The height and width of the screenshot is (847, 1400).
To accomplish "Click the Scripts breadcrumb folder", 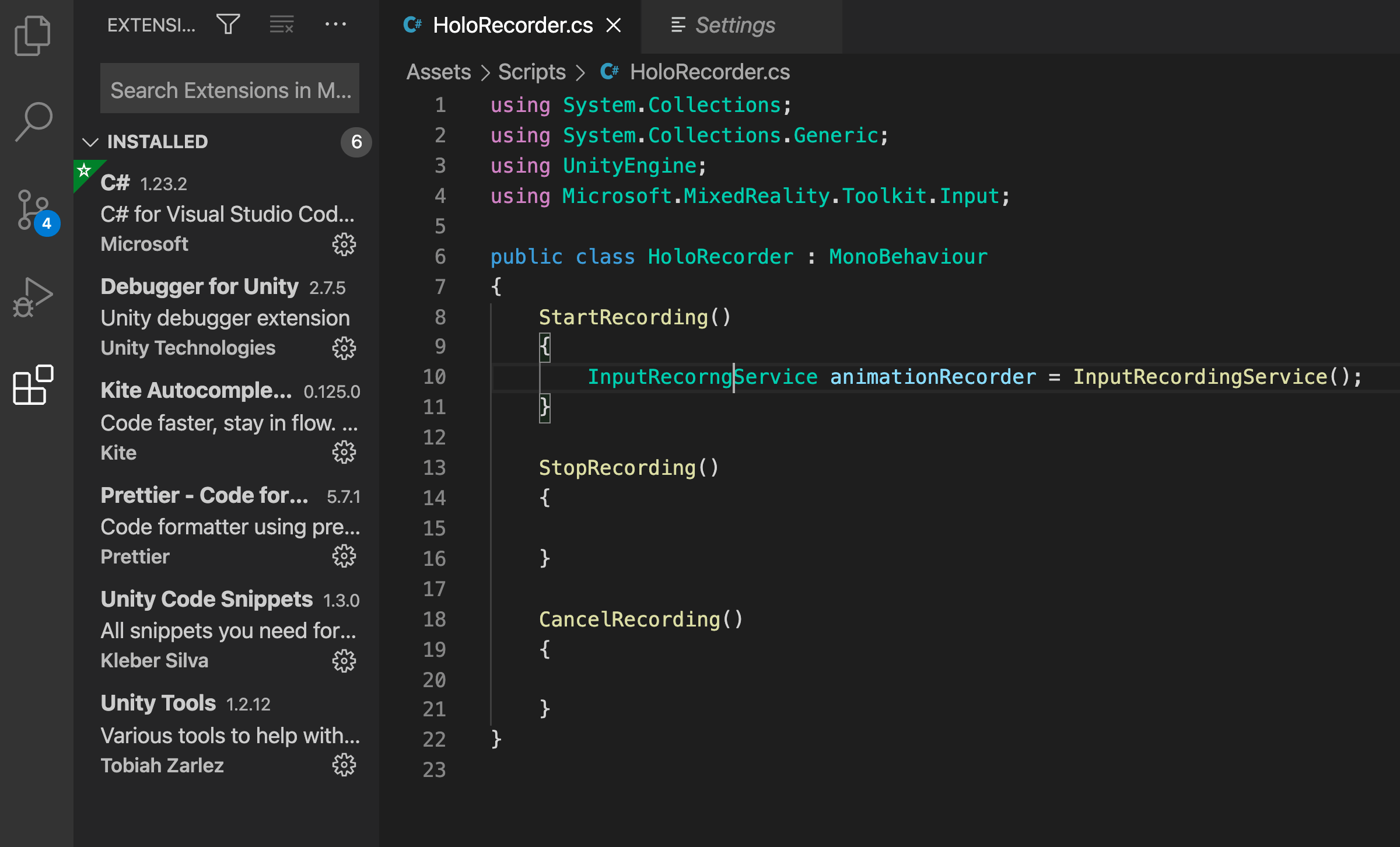I will tap(531, 72).
